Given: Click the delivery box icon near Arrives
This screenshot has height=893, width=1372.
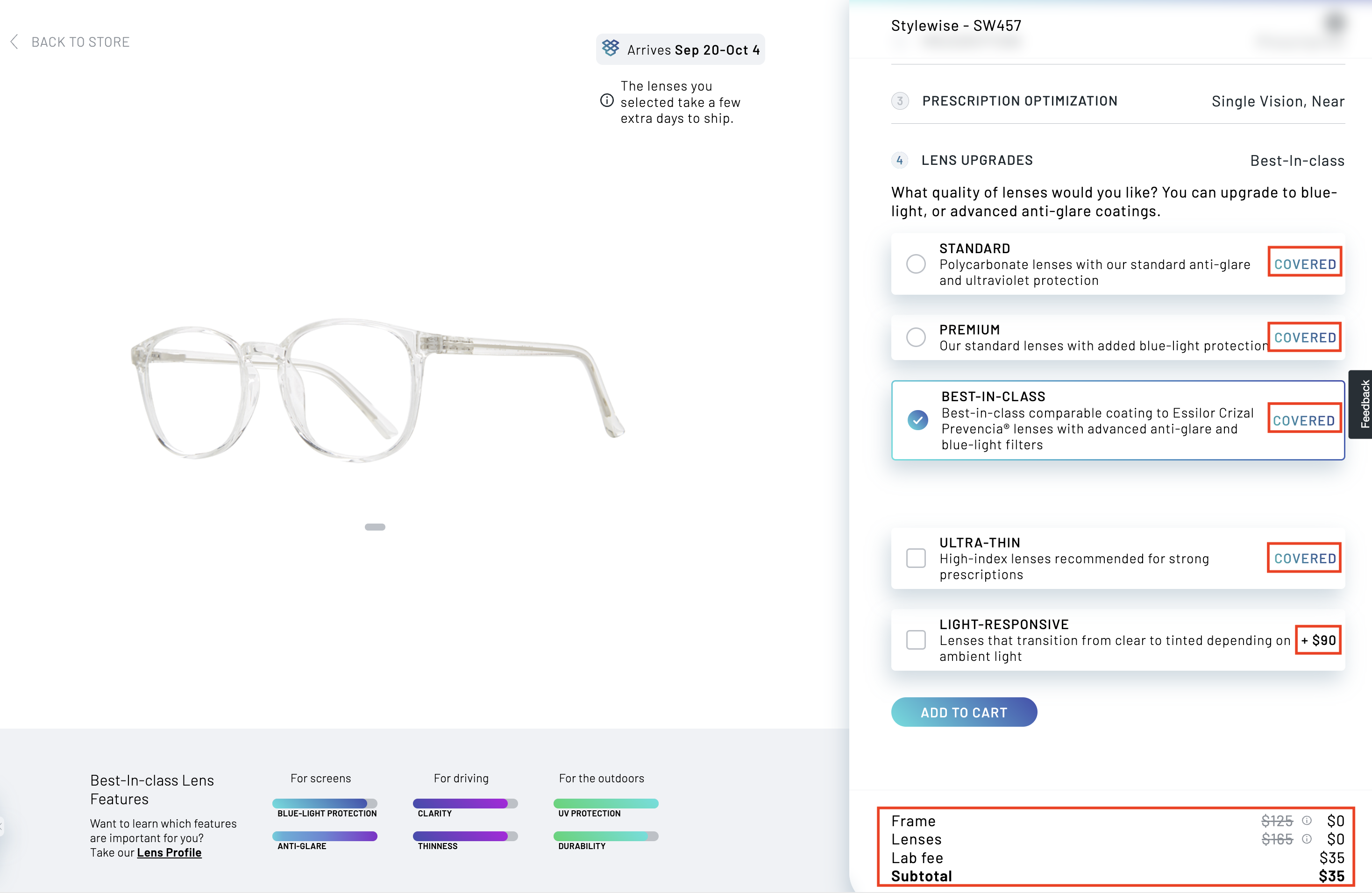Looking at the screenshot, I should tap(611, 49).
